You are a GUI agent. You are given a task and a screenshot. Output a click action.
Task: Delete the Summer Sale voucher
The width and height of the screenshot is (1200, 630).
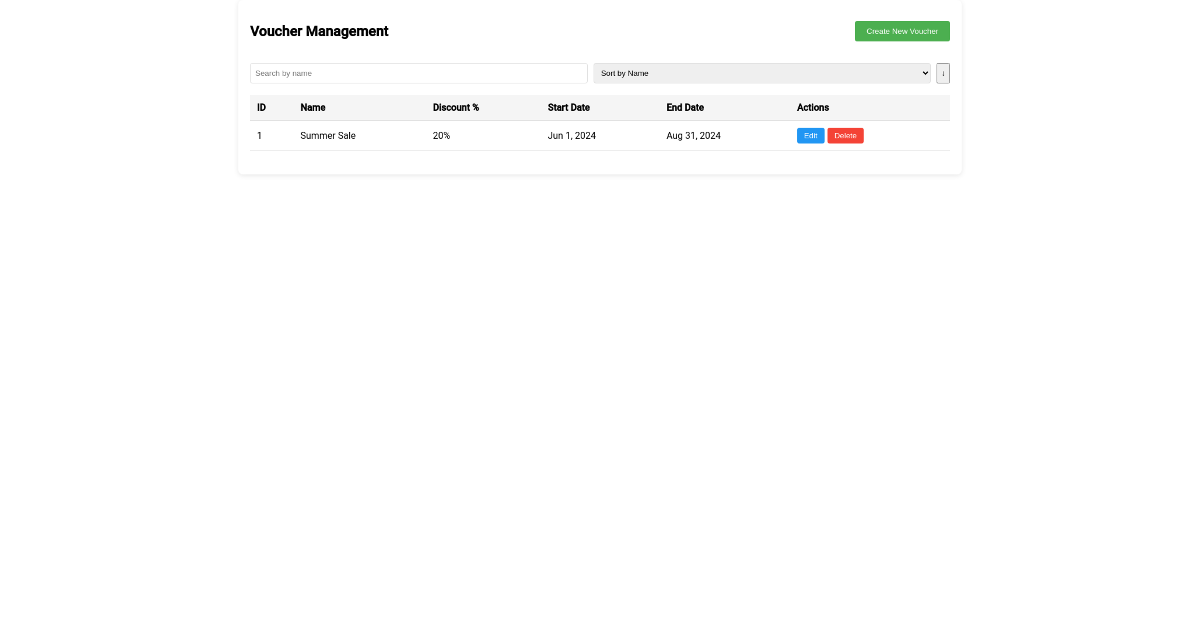(x=845, y=135)
